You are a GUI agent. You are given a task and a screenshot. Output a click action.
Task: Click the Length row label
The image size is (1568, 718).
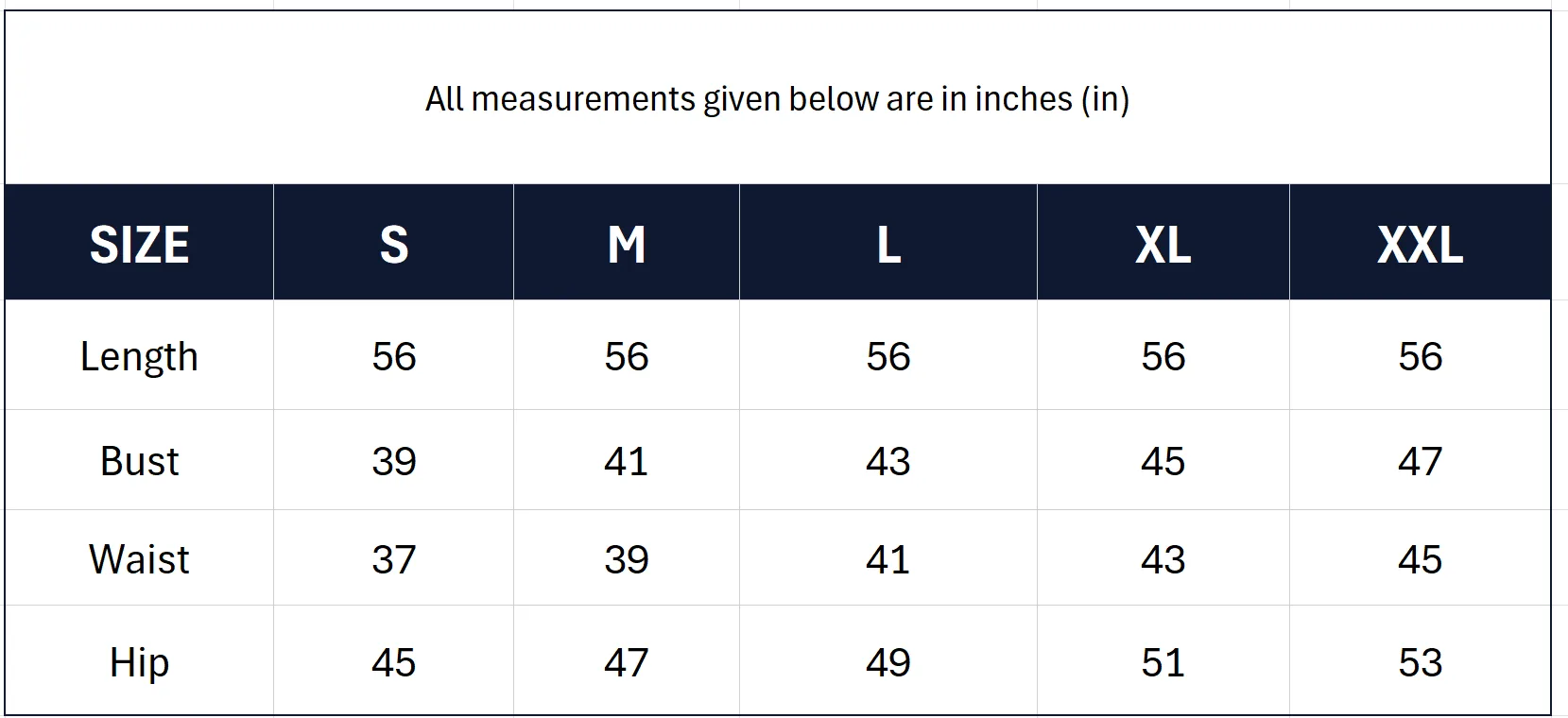tap(139, 357)
